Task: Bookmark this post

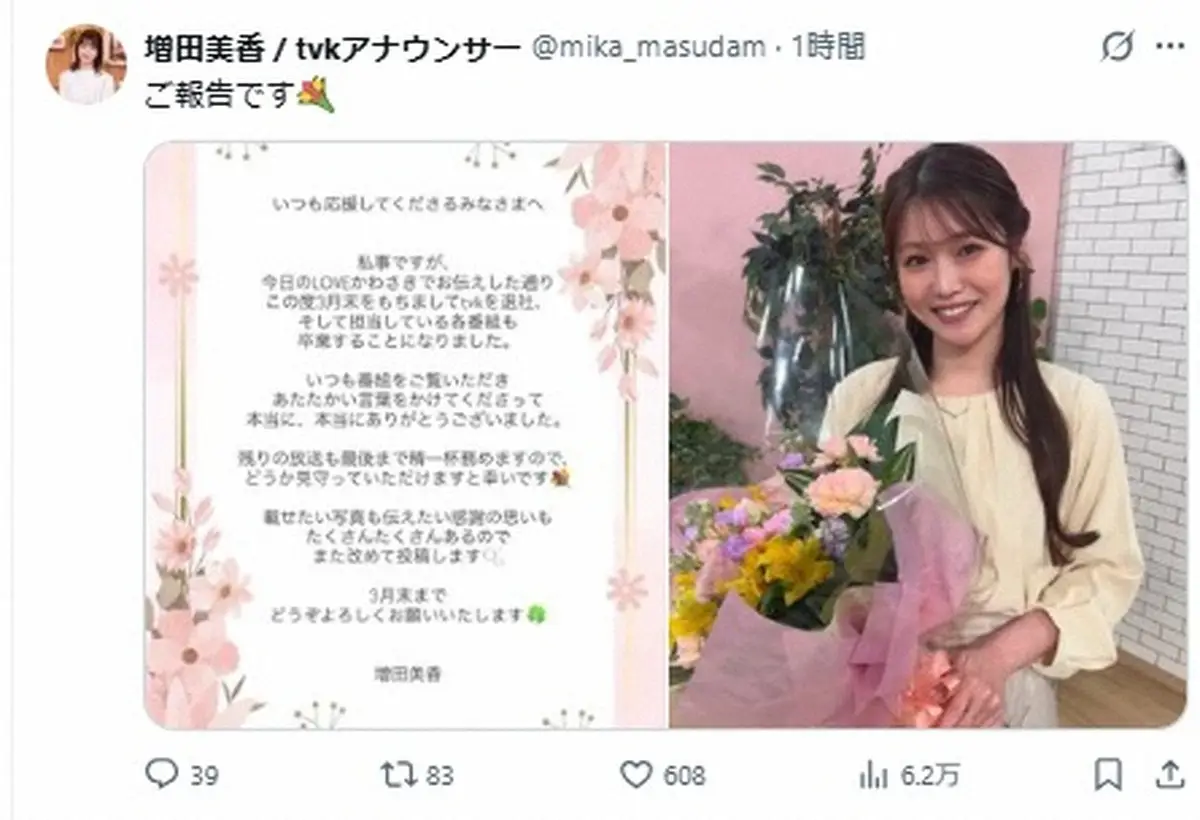Action: pyautogui.click(x=1108, y=774)
